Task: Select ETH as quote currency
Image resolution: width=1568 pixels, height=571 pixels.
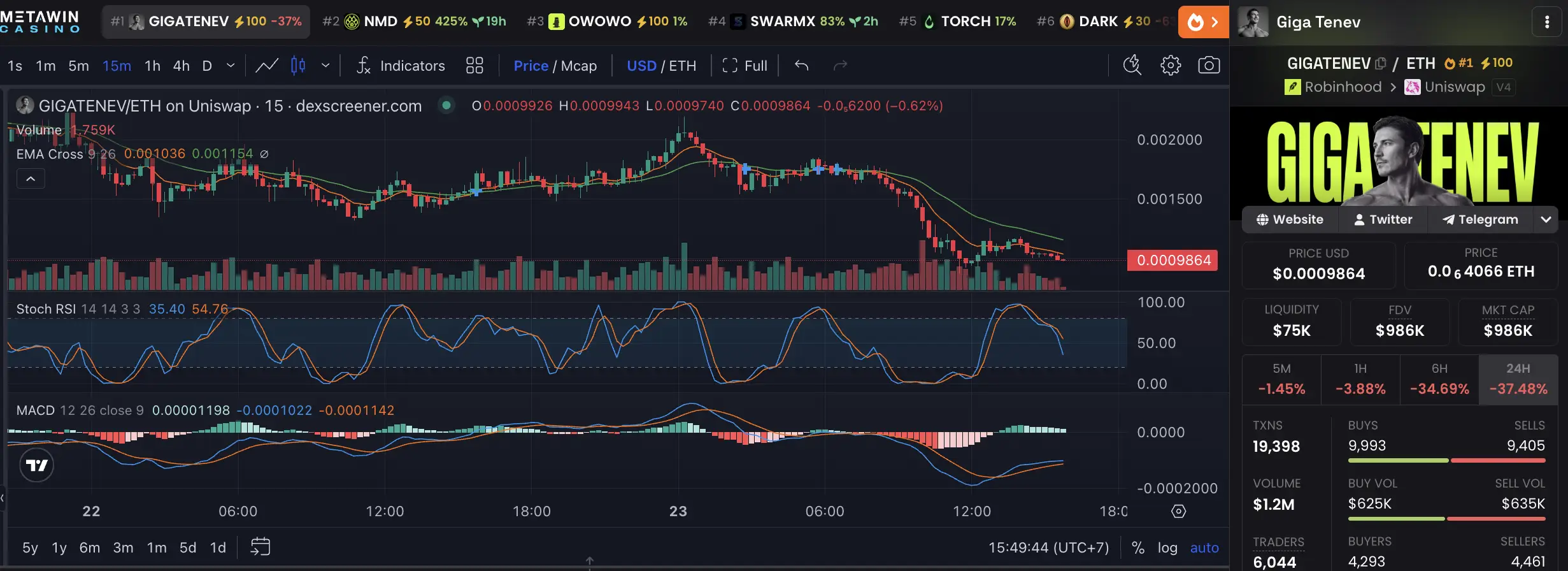Action: tap(683, 66)
